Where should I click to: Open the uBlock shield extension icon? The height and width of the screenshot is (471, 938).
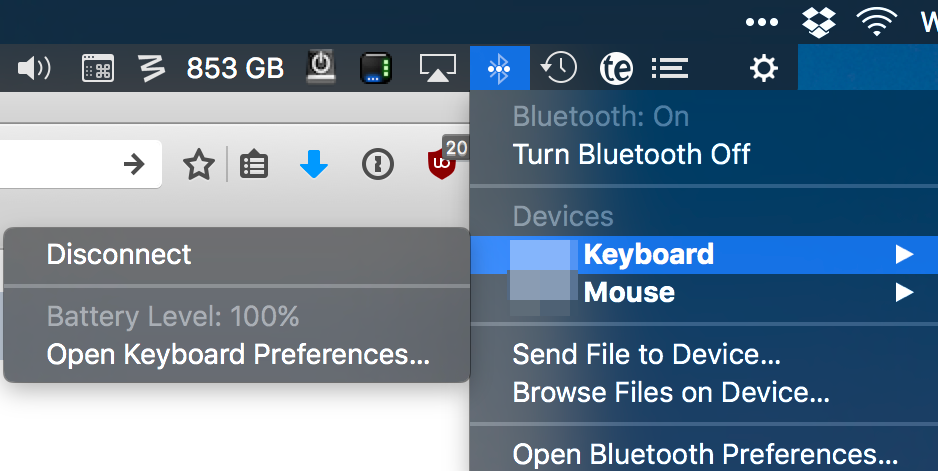click(x=441, y=165)
